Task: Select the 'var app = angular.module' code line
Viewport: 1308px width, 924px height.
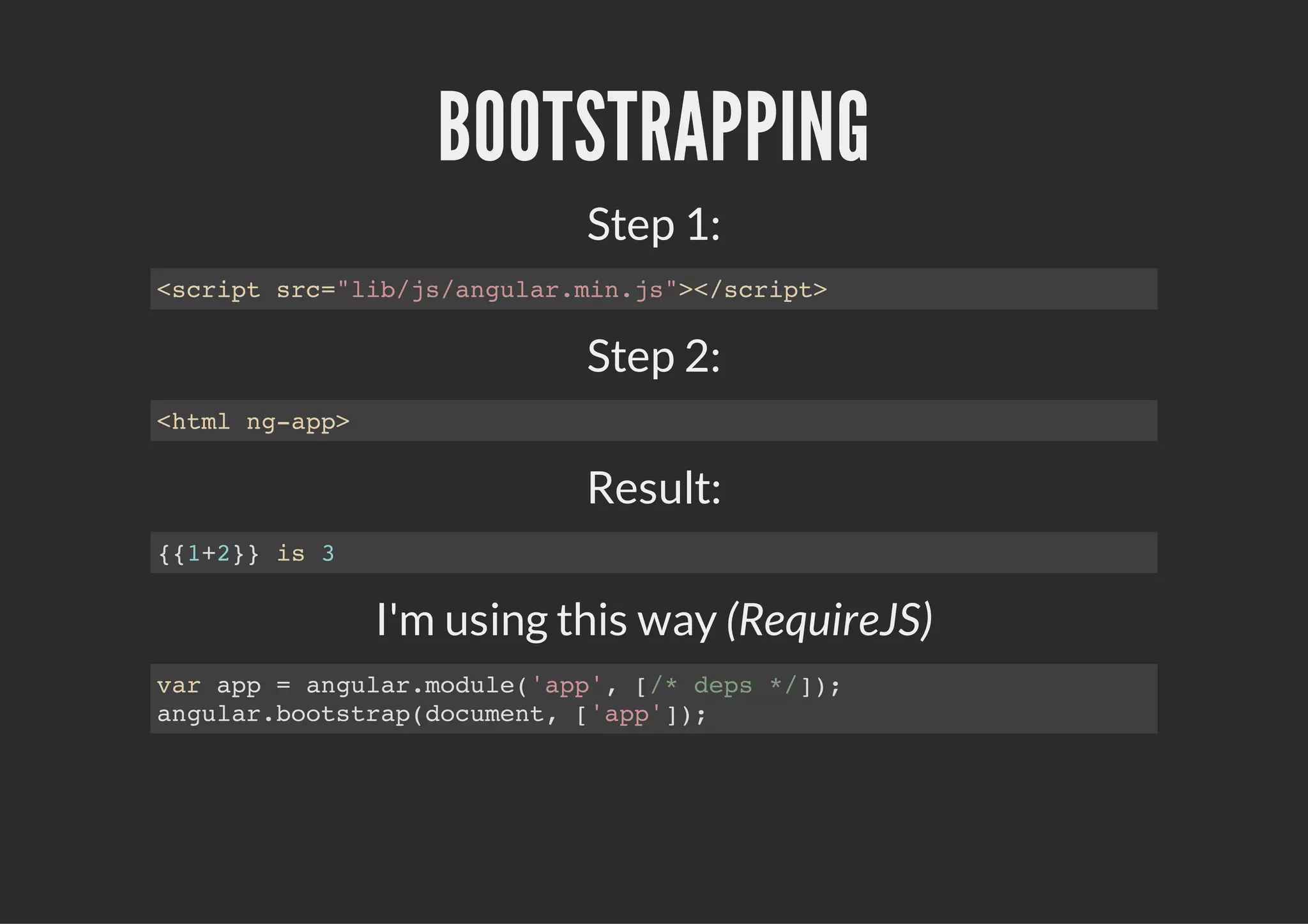Action: 499,686
